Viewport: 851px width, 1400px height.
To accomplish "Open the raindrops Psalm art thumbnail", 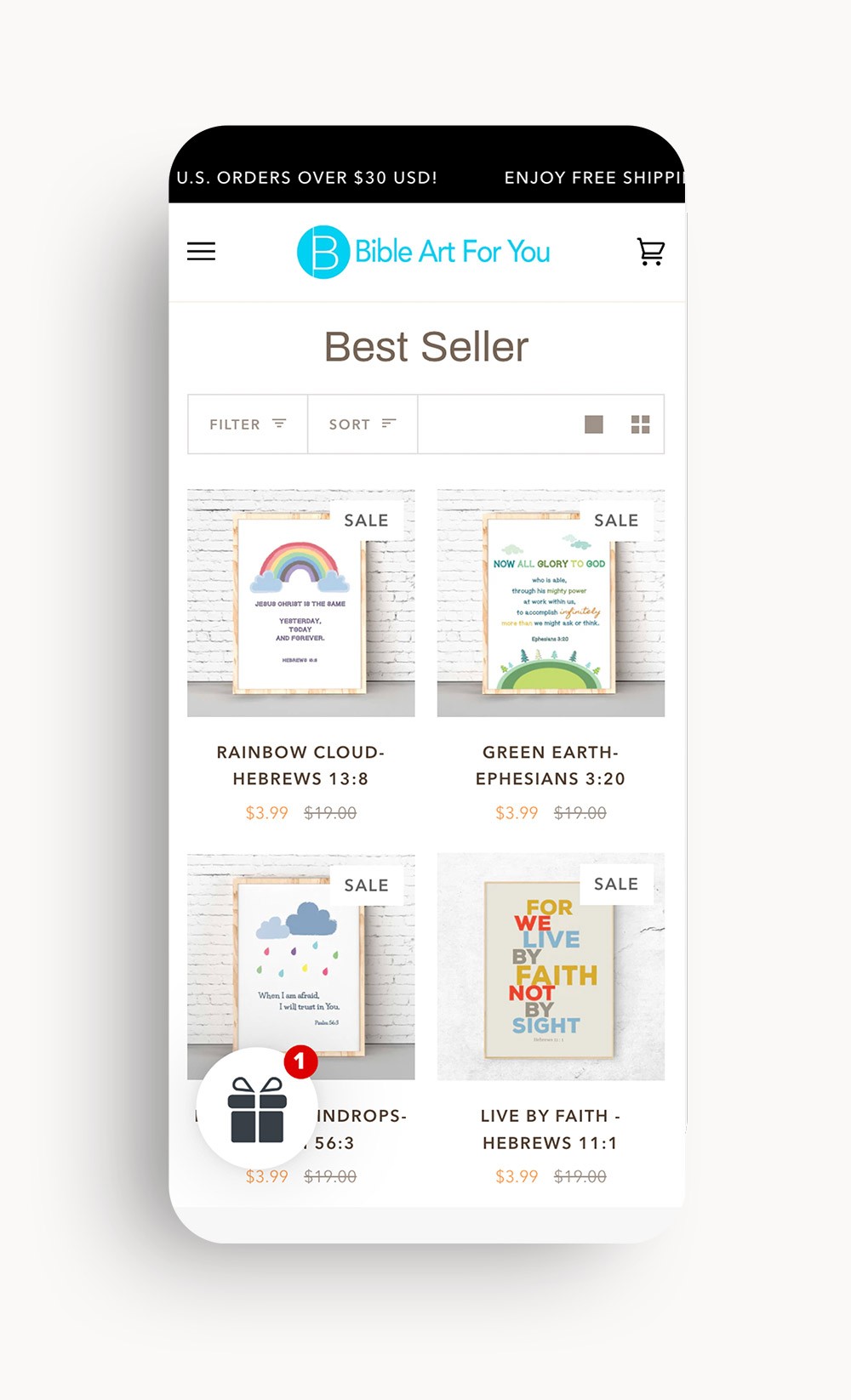I will pos(301,967).
